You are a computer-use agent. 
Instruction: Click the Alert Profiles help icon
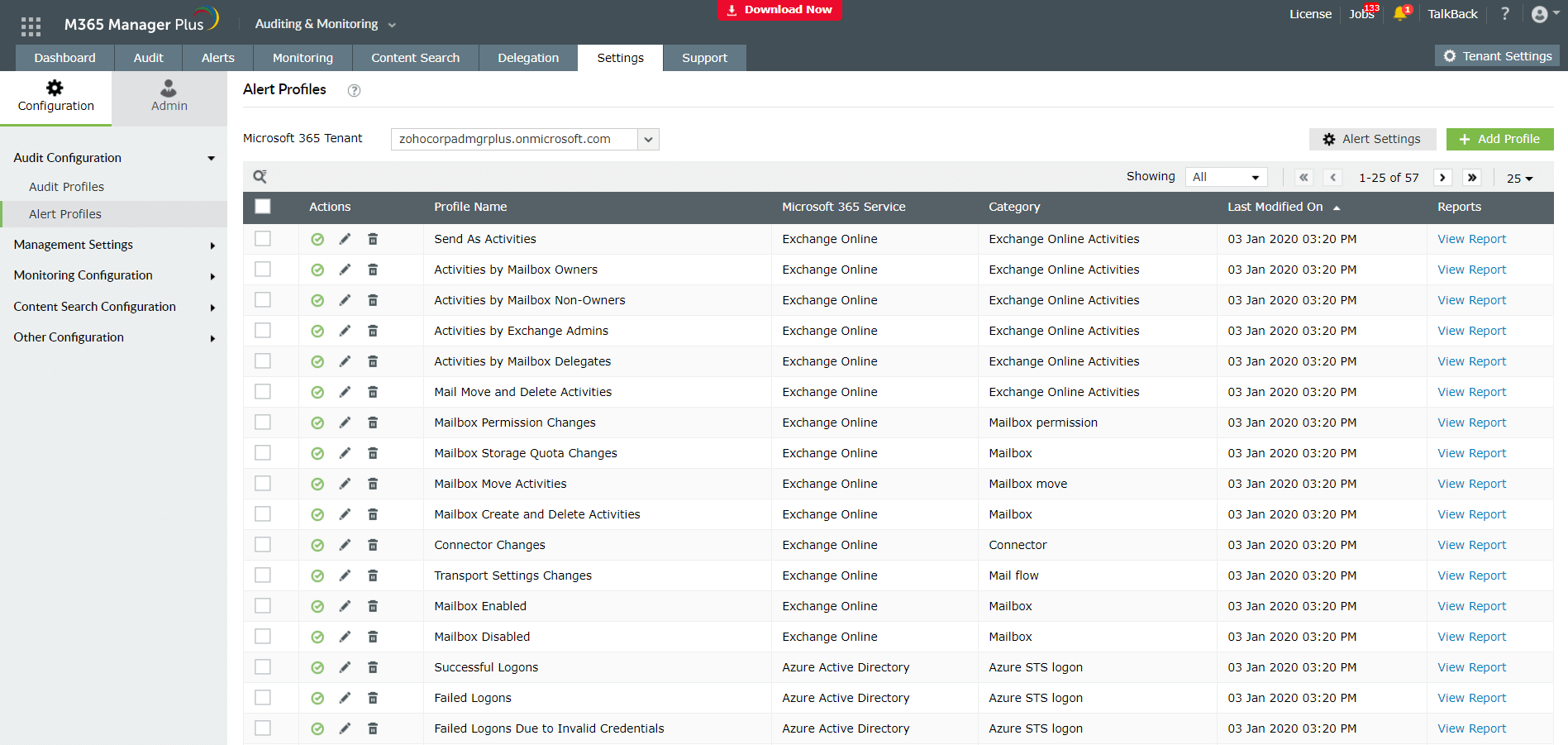coord(354,90)
